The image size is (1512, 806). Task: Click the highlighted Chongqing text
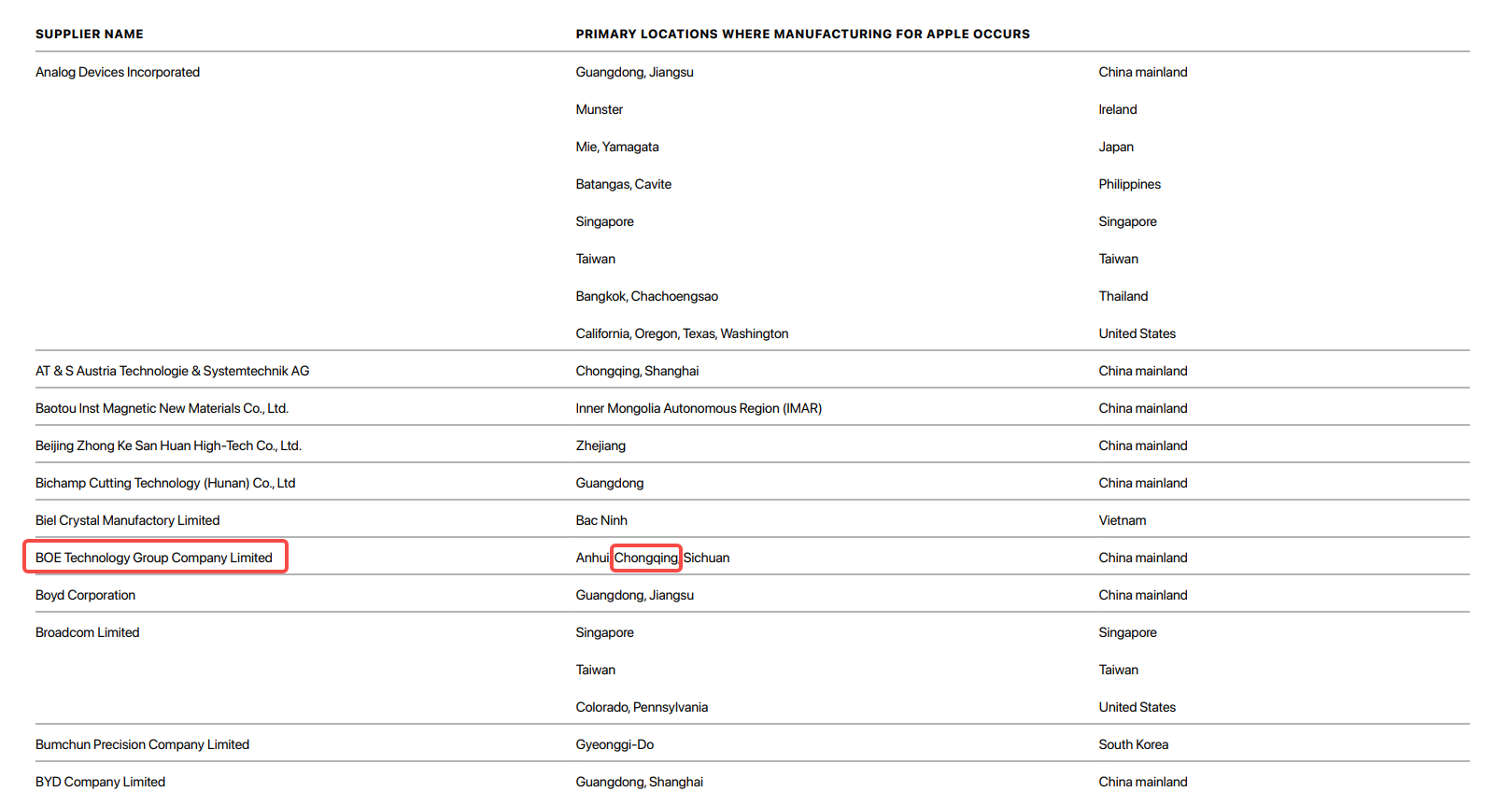click(646, 558)
